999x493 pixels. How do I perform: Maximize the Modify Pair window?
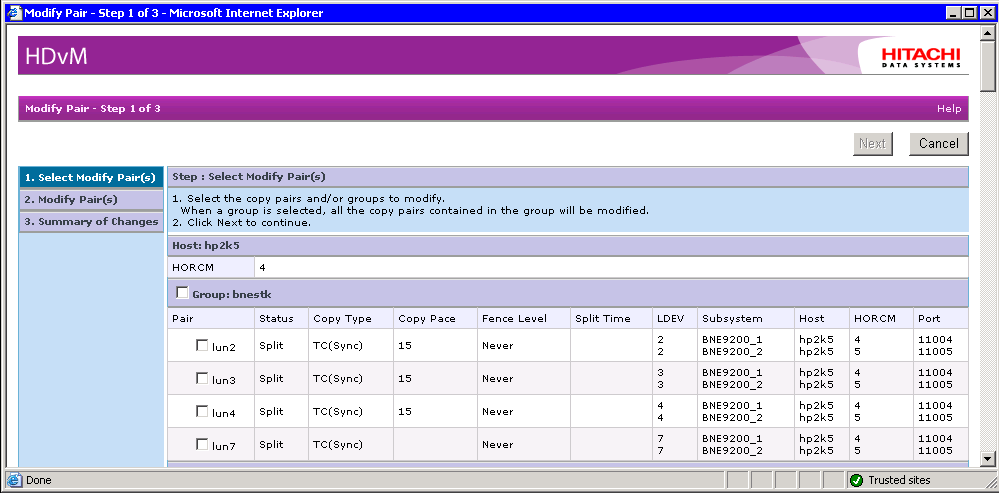tap(968, 13)
